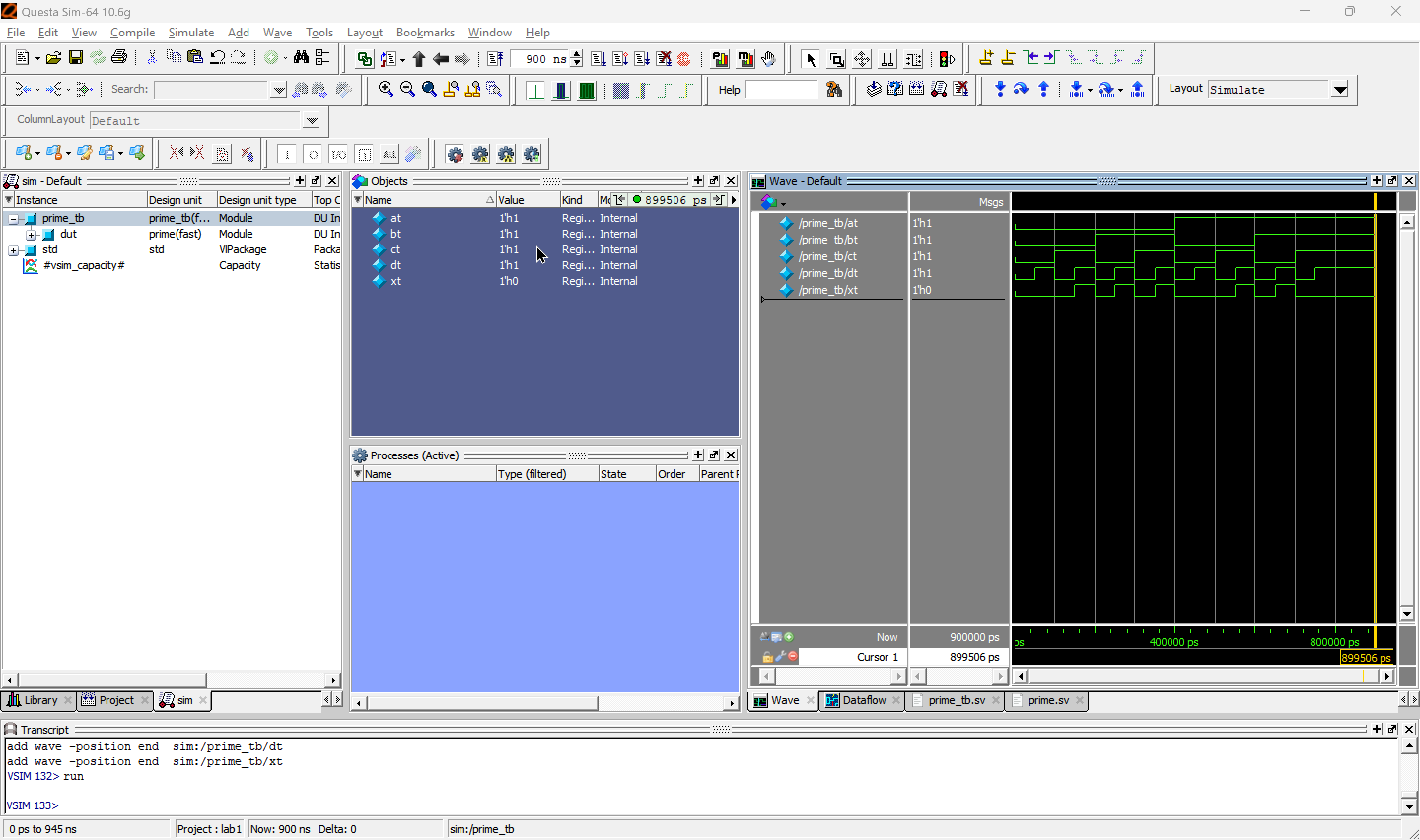
Task: Toggle the inputs-only filter button in Objects toolbar
Action: click(287, 154)
